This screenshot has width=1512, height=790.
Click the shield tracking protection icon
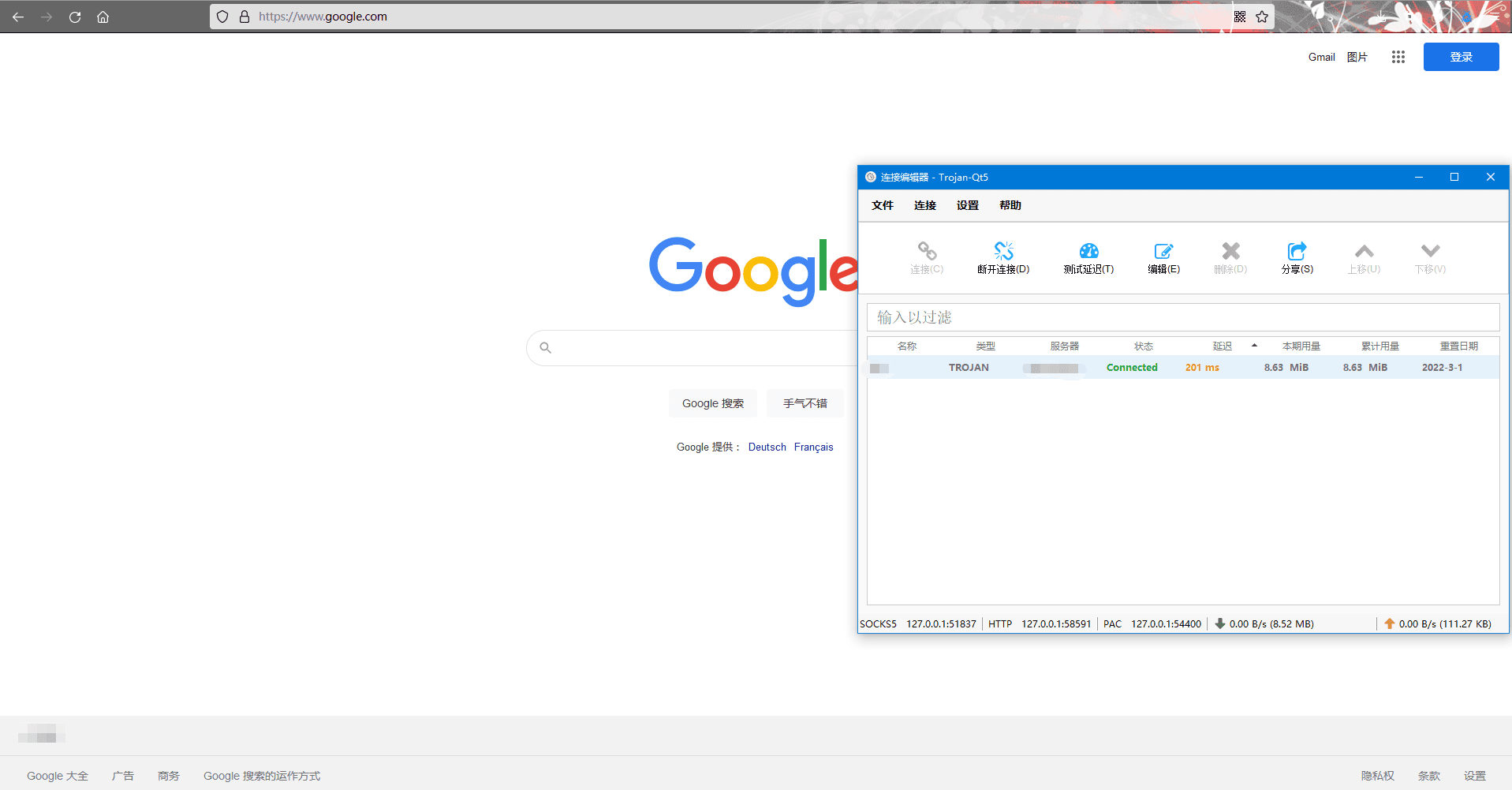point(222,17)
